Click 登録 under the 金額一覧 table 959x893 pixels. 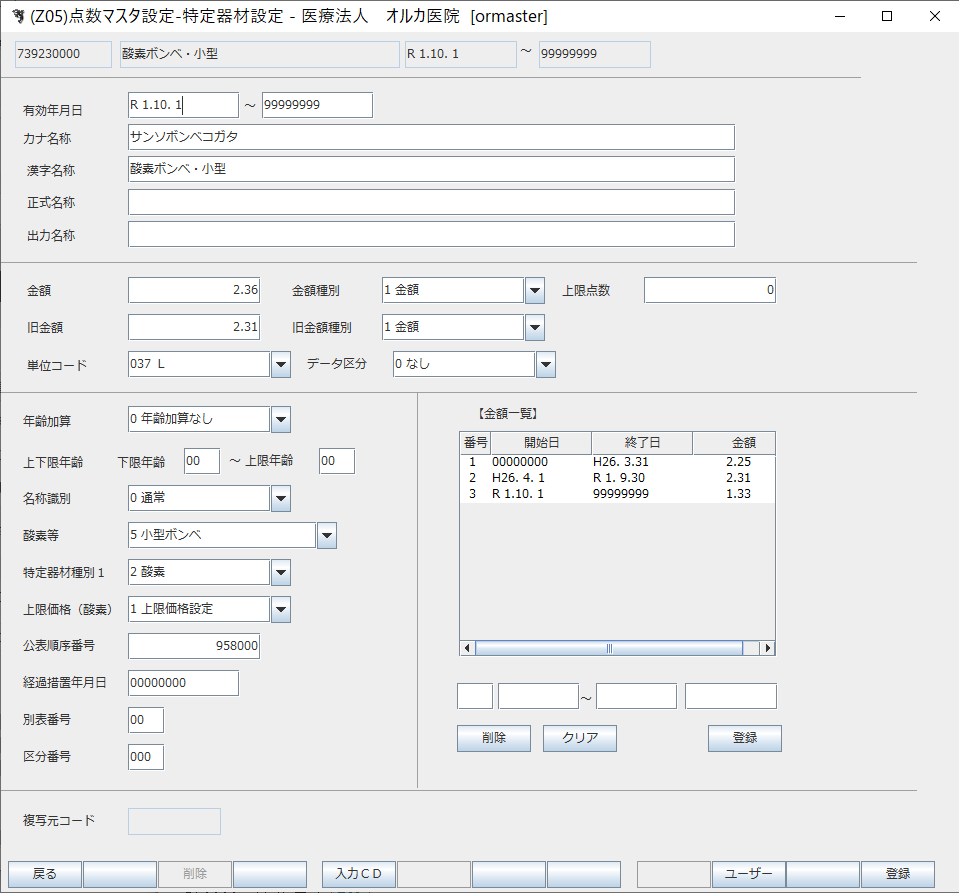coord(745,738)
